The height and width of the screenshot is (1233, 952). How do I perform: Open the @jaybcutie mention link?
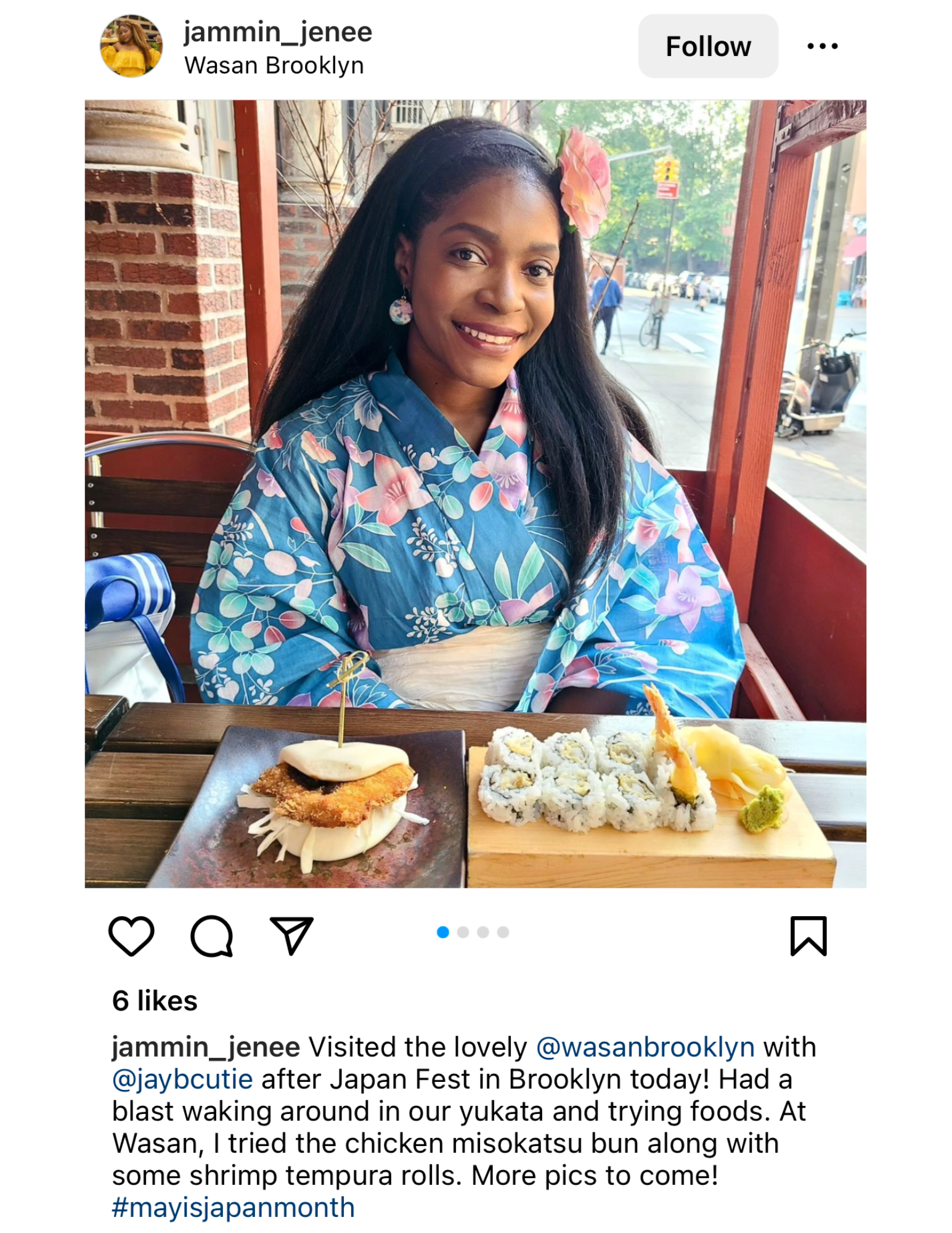pos(182,1079)
